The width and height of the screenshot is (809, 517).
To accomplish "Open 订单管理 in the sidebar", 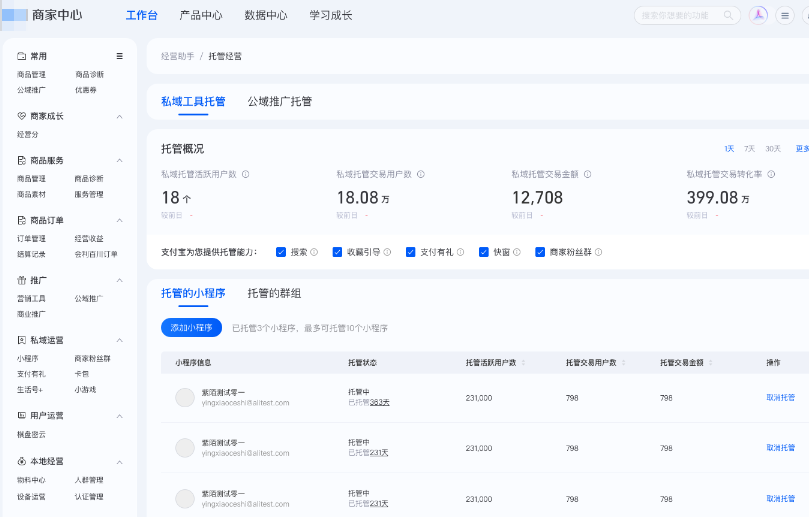I will [31, 238].
